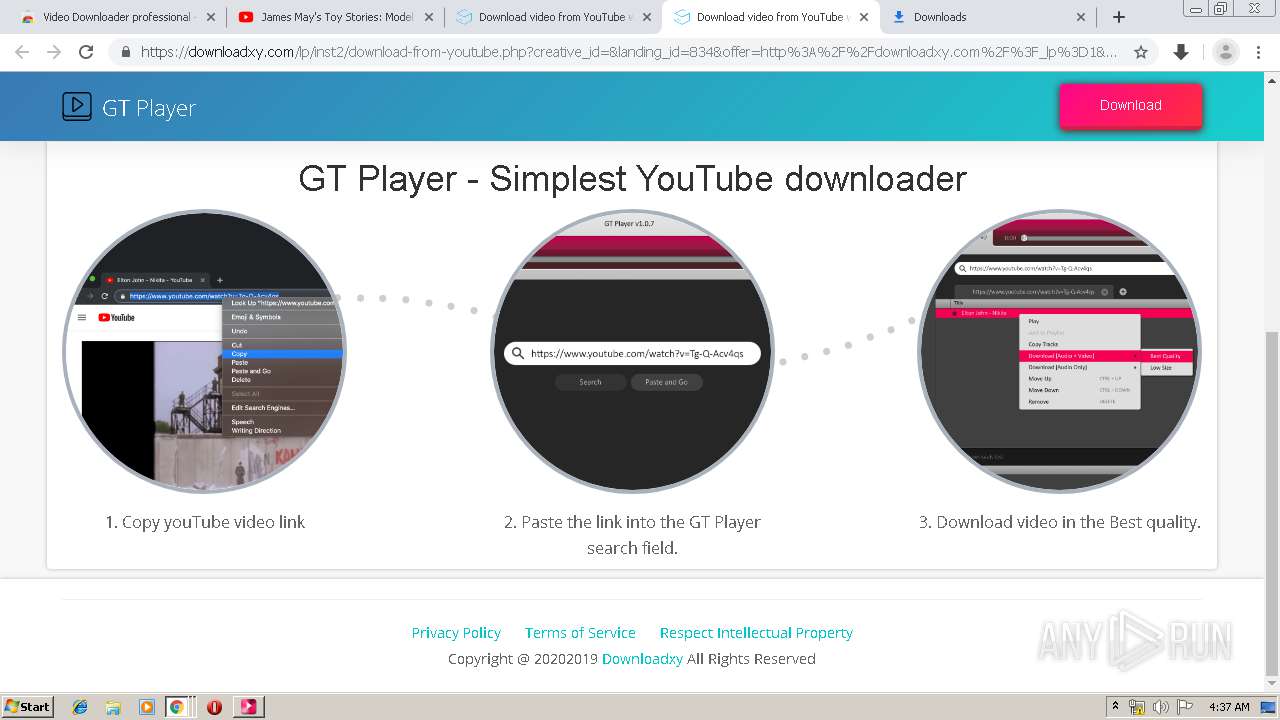The image size is (1280, 720).
Task: Open Windows Explorer folder from taskbar
Action: pos(113,707)
